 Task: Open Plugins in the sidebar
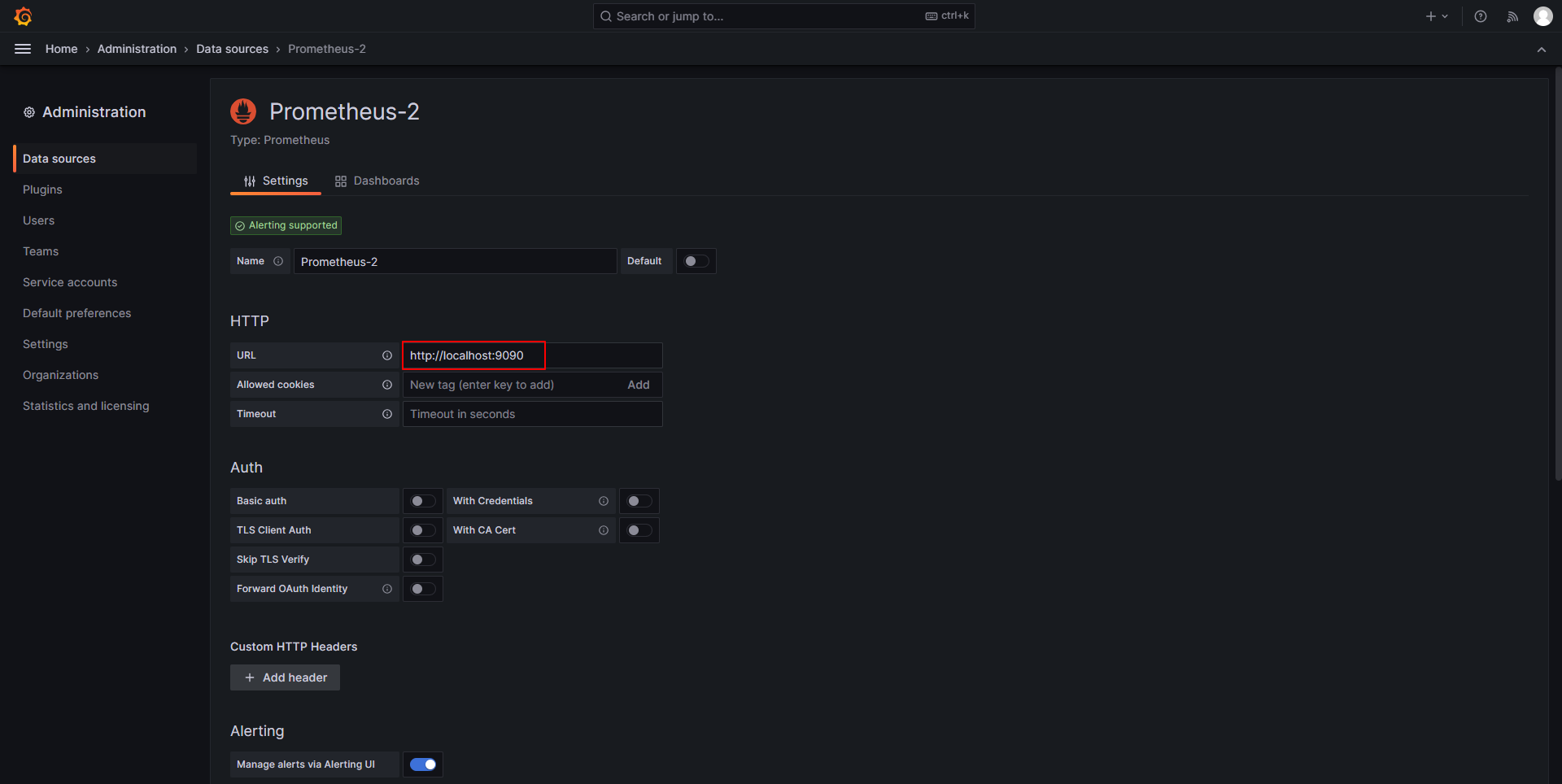[x=42, y=189]
